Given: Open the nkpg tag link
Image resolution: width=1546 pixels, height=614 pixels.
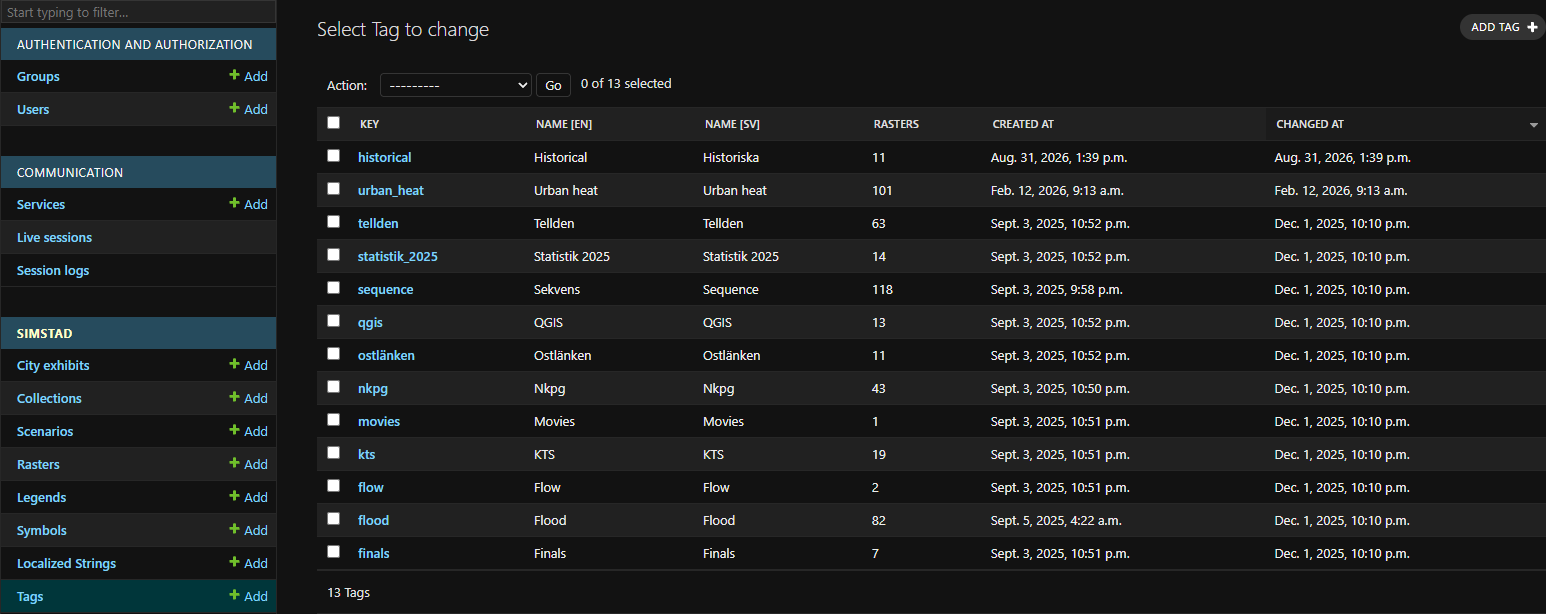Looking at the screenshot, I should pyautogui.click(x=372, y=388).
